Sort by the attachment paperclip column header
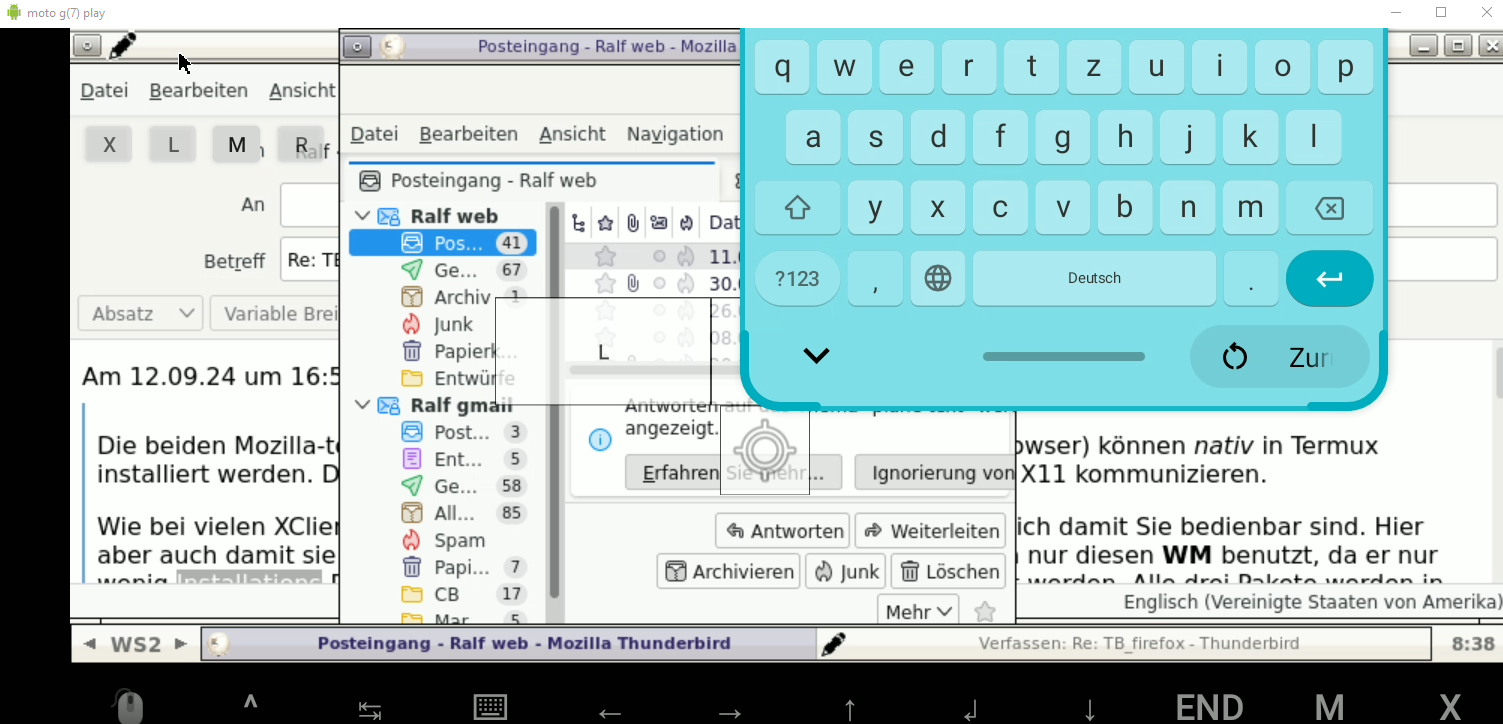 pyautogui.click(x=633, y=222)
